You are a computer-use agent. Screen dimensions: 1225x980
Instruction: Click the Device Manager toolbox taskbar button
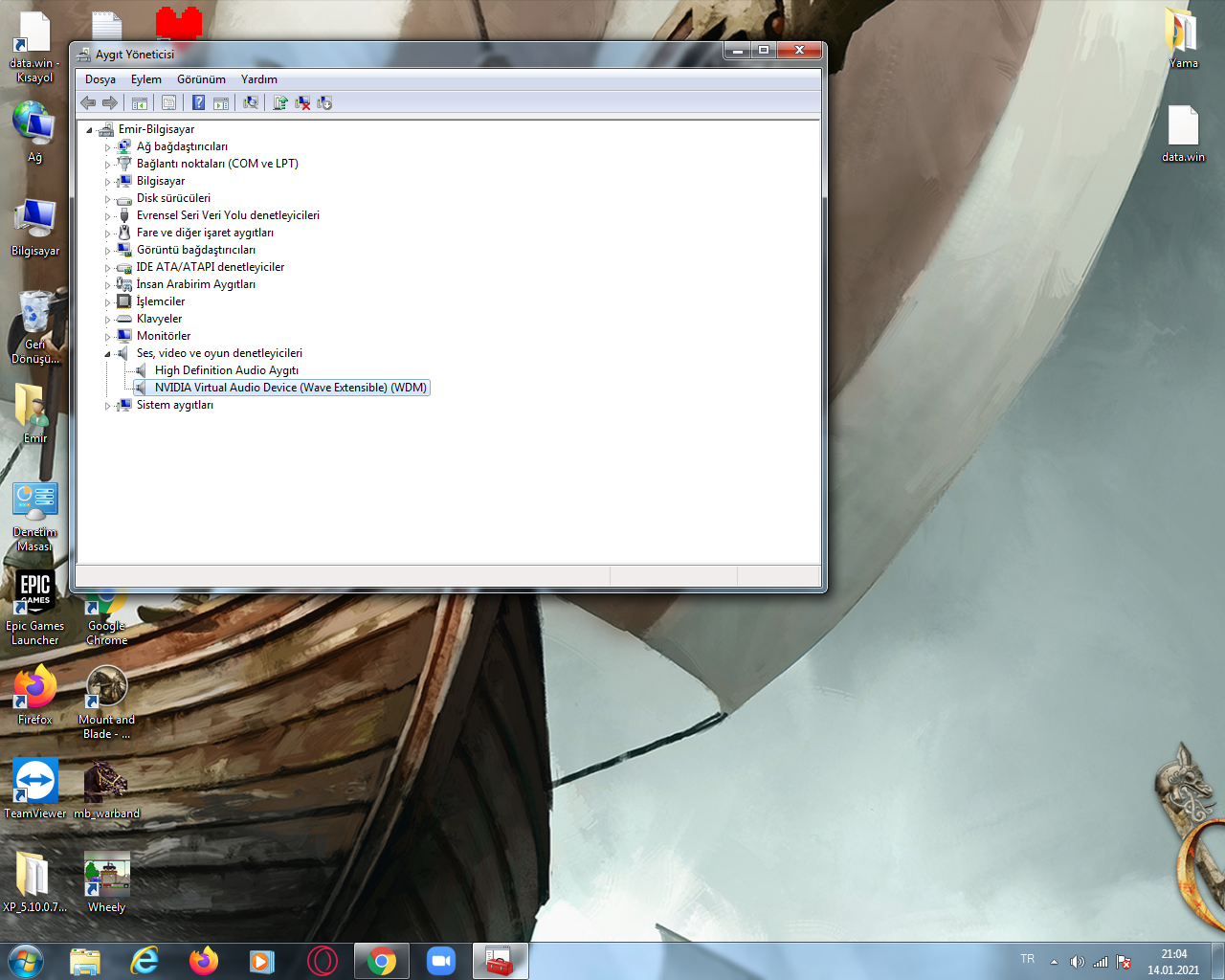click(x=501, y=961)
